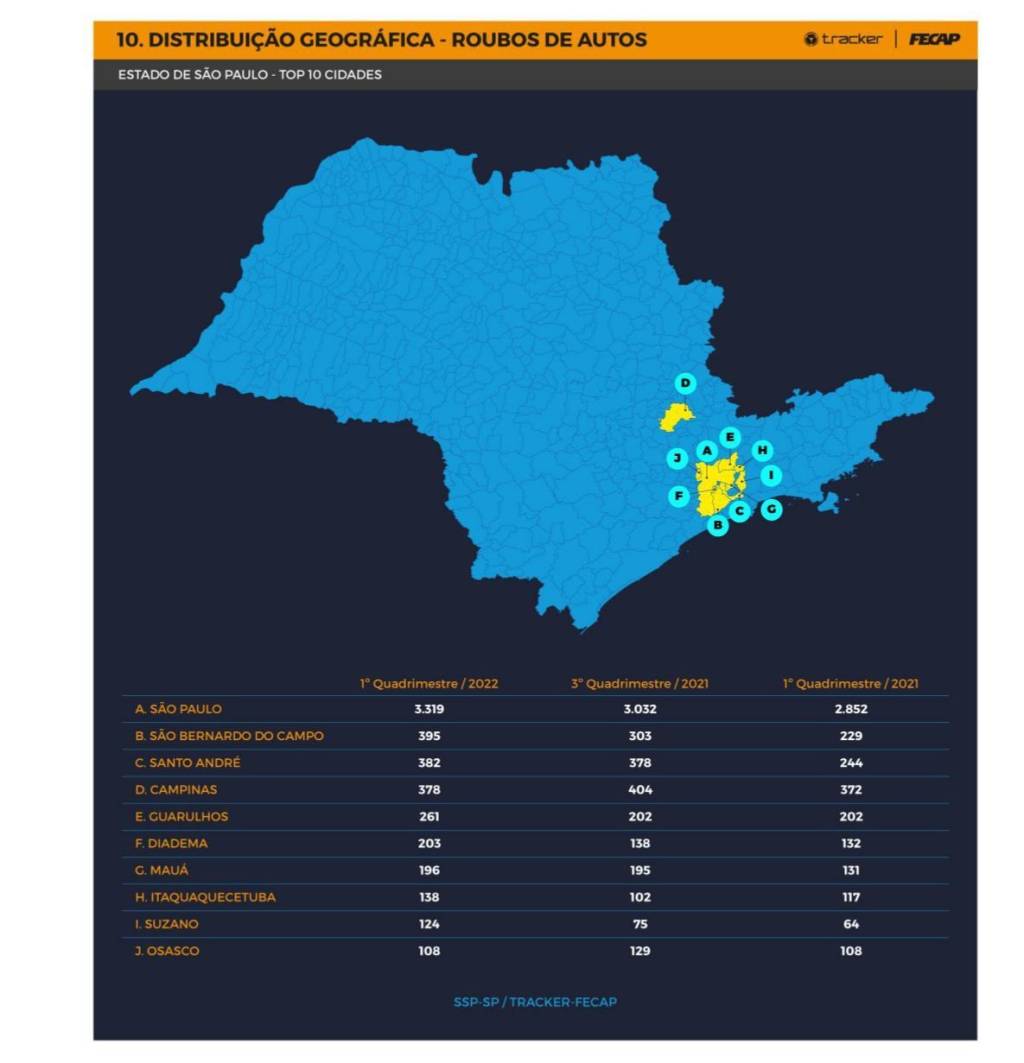Click column header '3º Quadrimestre / 2021'
The image size is (1024, 1063).
(640, 683)
